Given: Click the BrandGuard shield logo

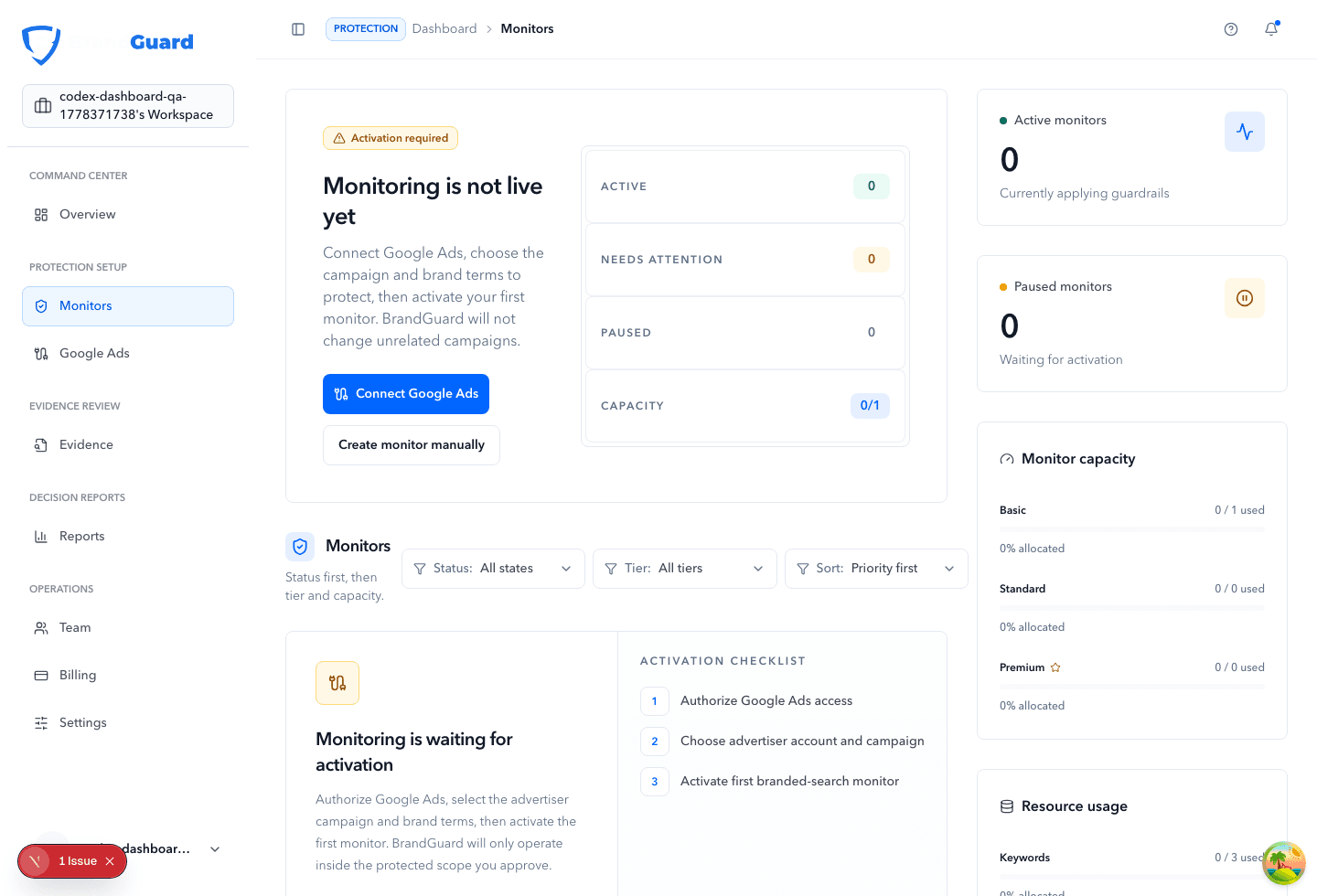Looking at the screenshot, I should point(41,44).
